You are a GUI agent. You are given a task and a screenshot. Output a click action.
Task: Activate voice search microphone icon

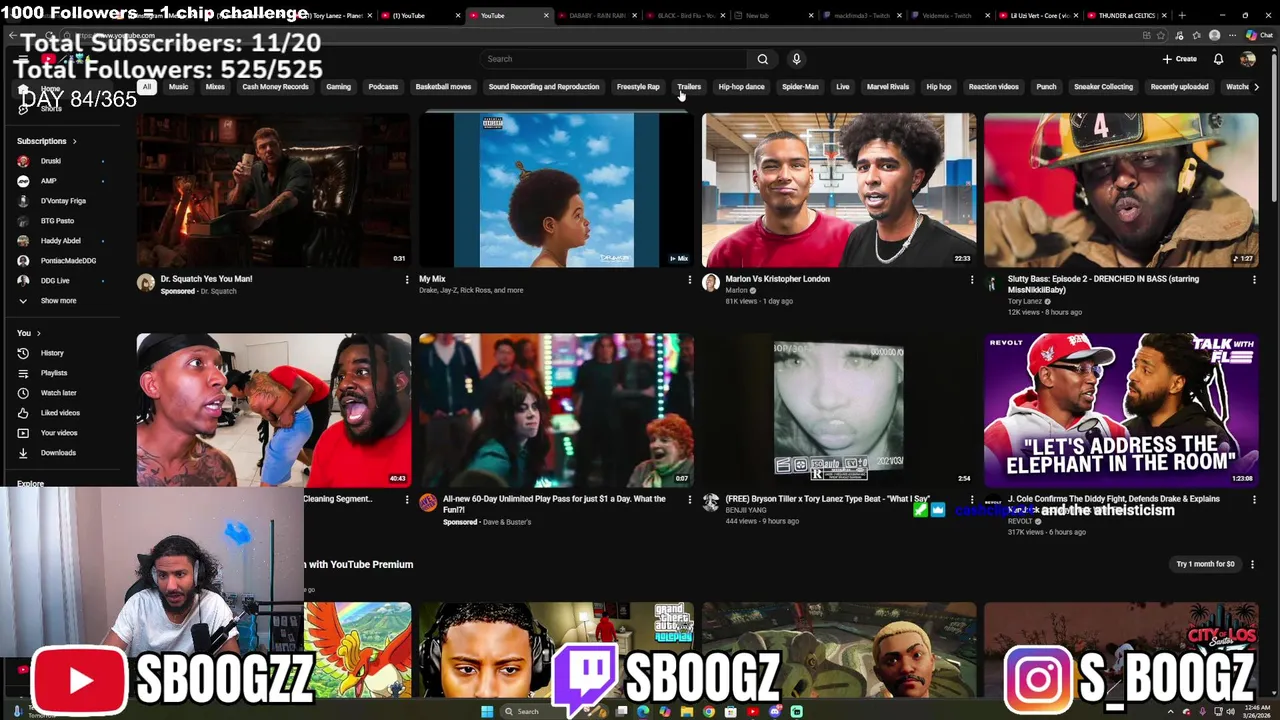coord(796,59)
